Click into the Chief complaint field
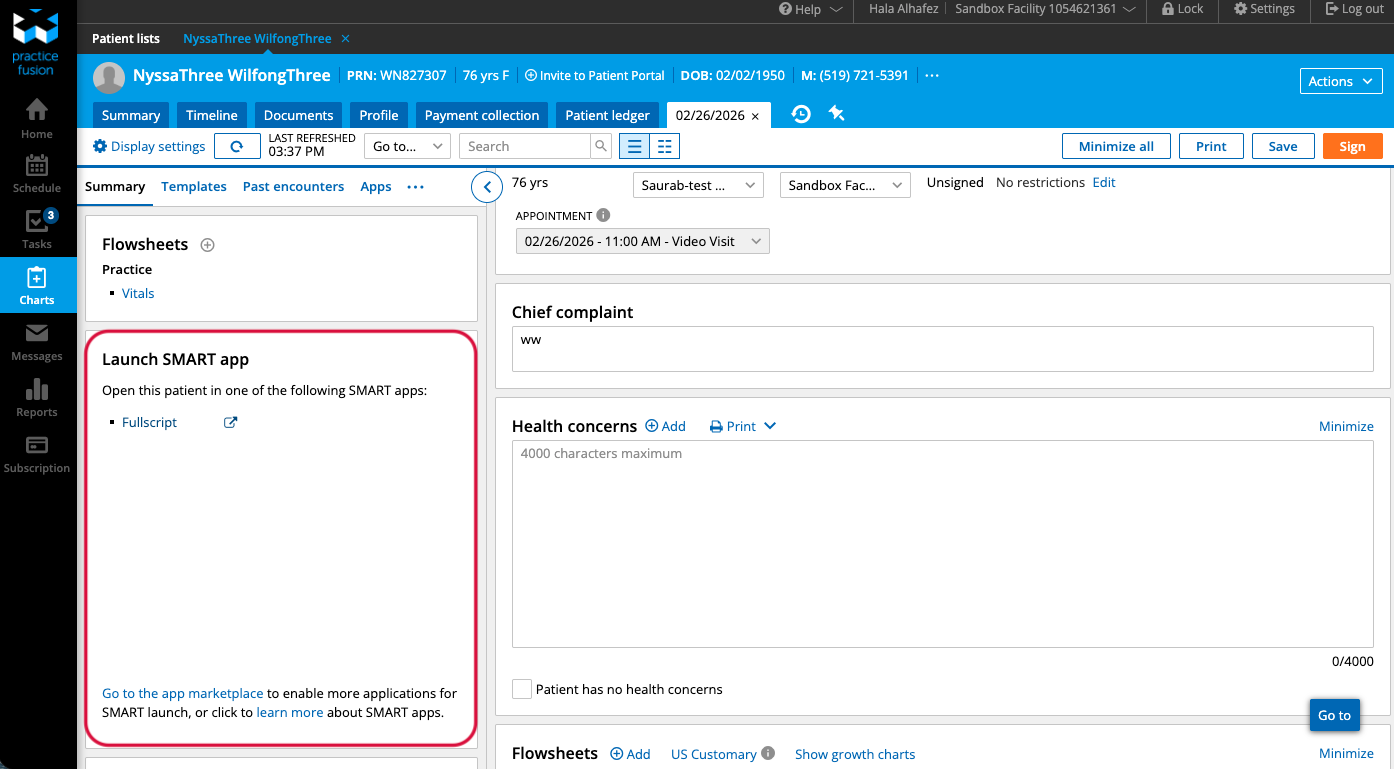 click(942, 349)
